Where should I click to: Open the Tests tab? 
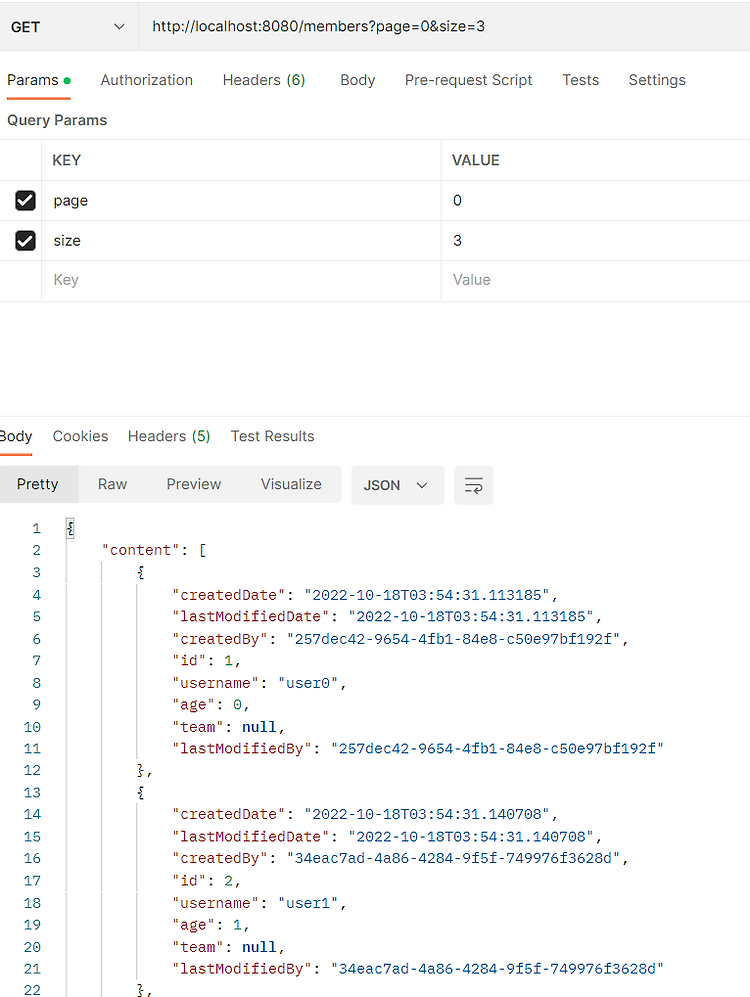(x=580, y=80)
